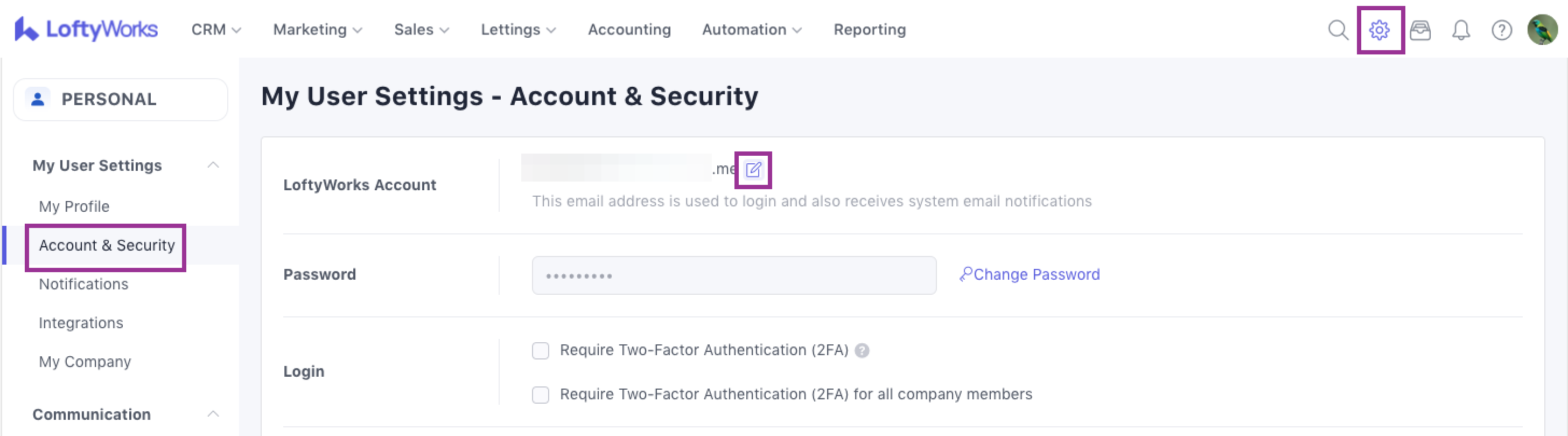Screen dimensions: 1568x436
Task: Click the help question mark icon
Action: 1502,30
